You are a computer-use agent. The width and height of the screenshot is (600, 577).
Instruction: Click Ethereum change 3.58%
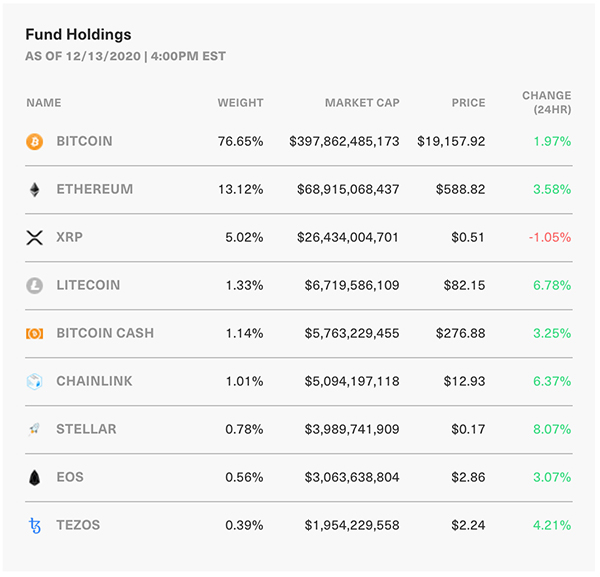552,189
